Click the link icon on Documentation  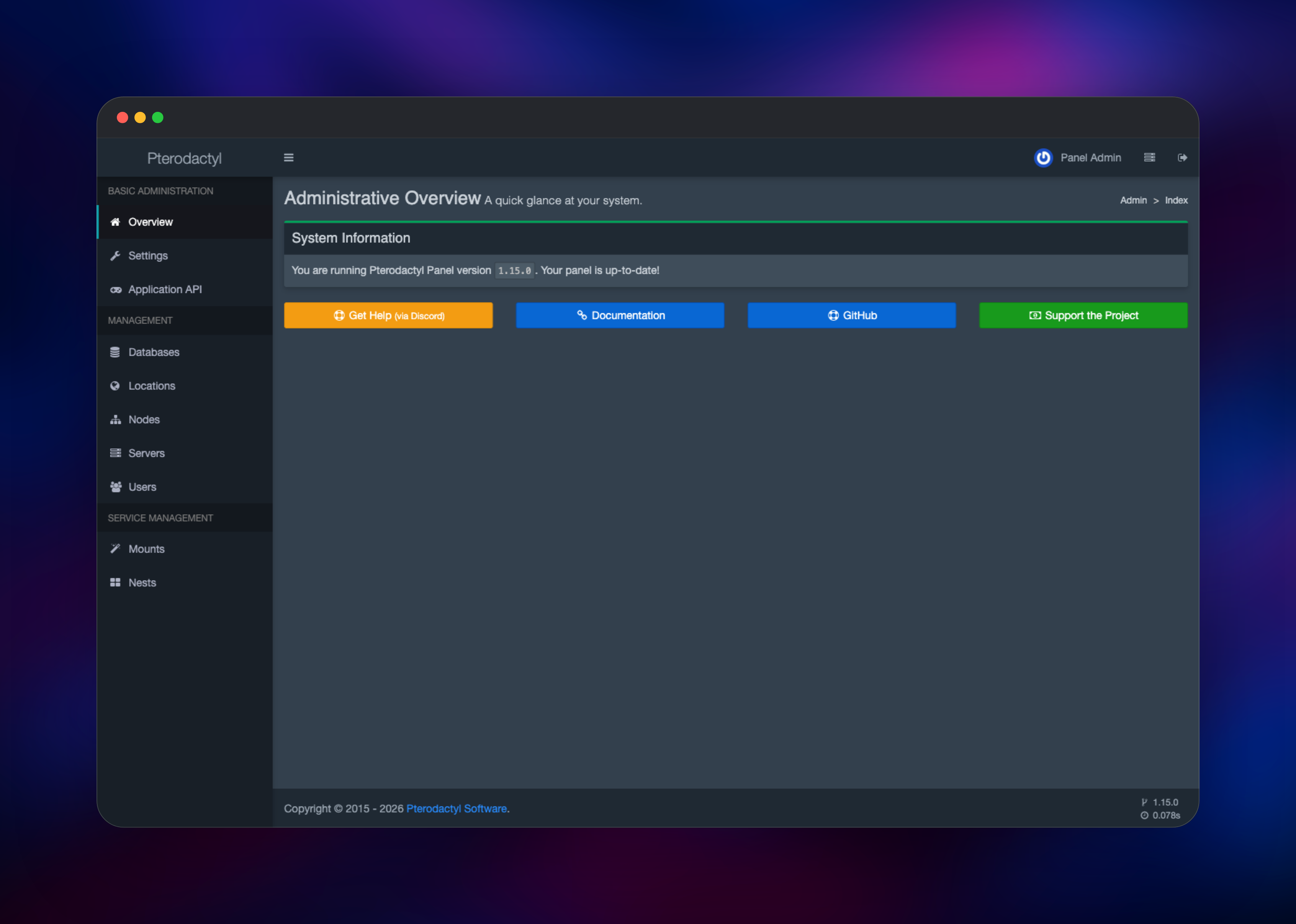coord(582,315)
